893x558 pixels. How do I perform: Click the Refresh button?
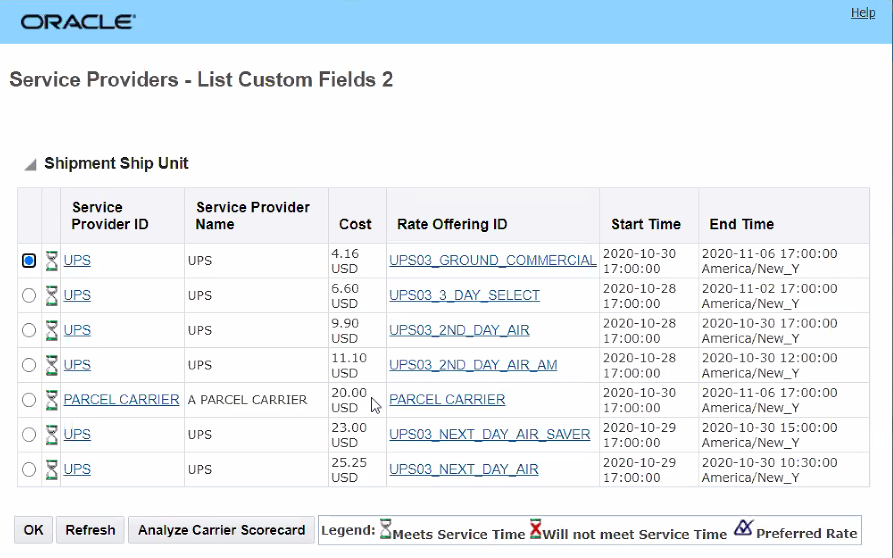(x=90, y=530)
